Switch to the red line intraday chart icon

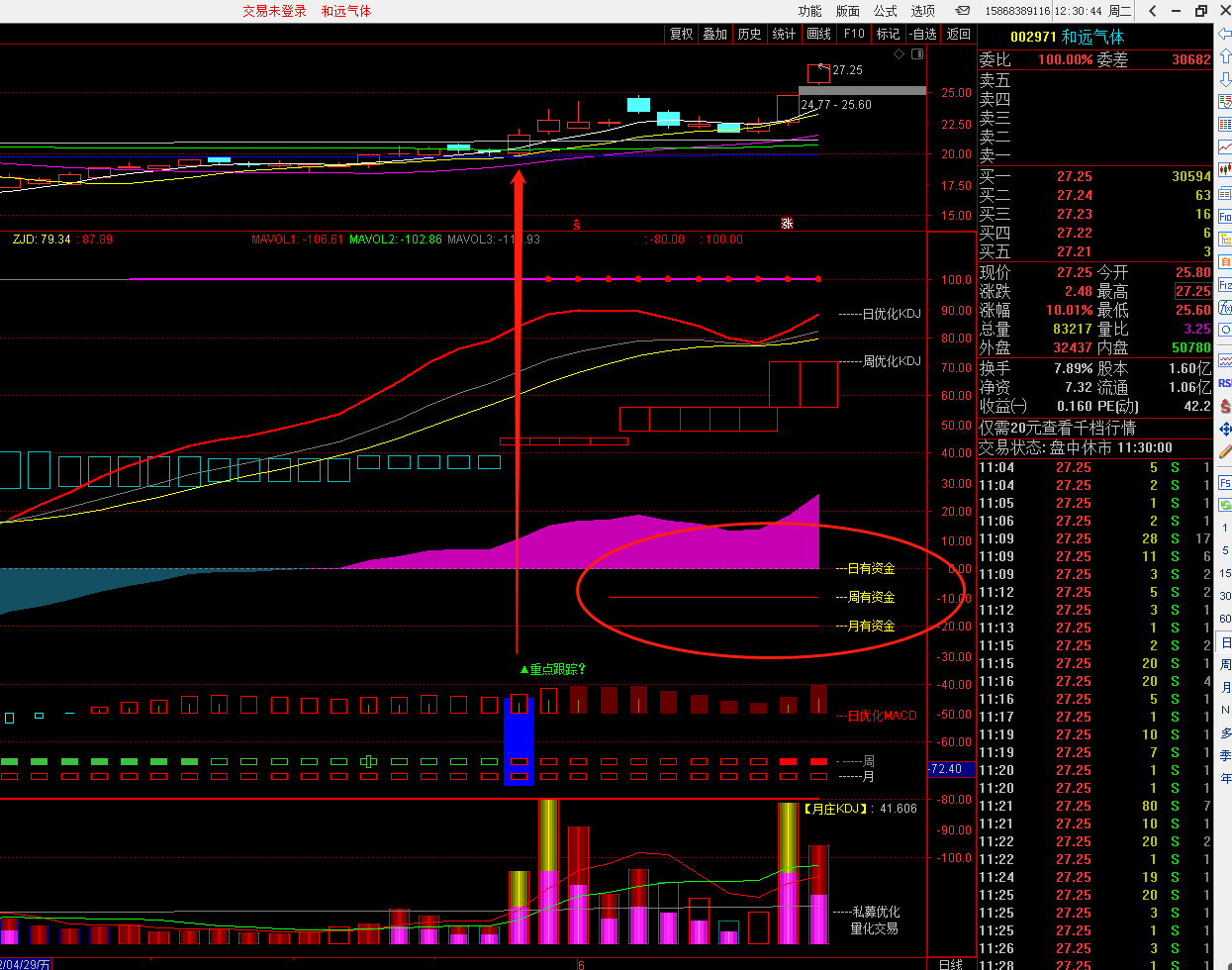(1225, 147)
